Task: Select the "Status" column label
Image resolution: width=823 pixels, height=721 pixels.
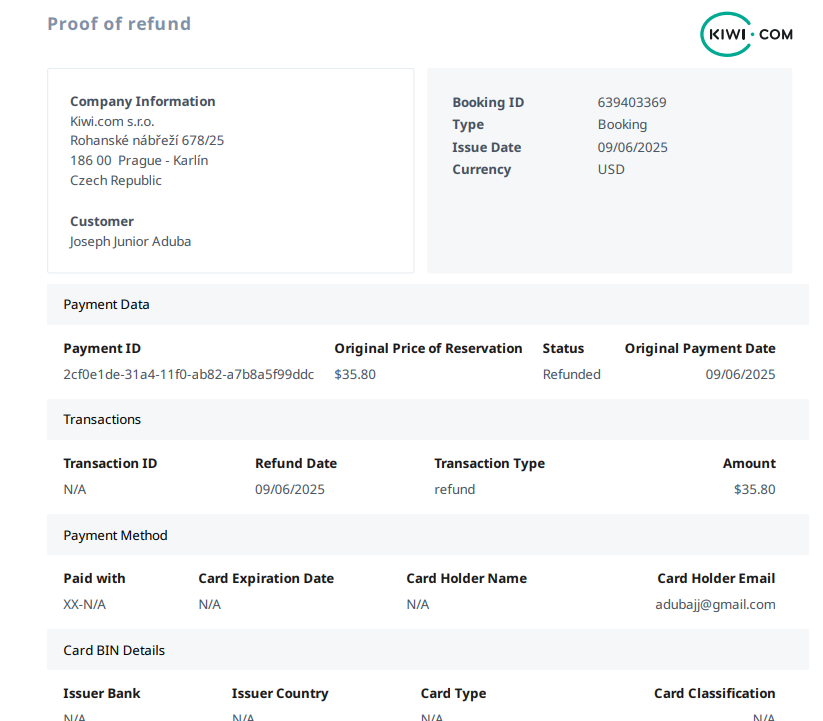Action: [x=563, y=348]
